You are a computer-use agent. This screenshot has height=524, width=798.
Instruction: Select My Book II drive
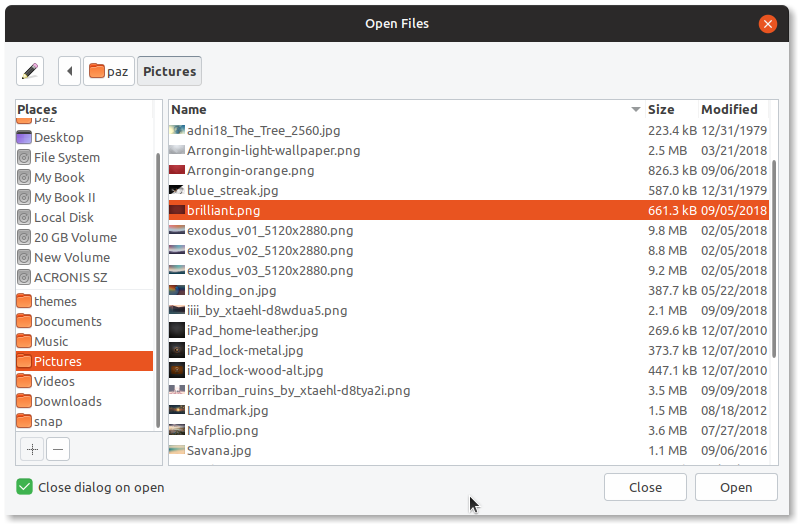tap(84, 197)
